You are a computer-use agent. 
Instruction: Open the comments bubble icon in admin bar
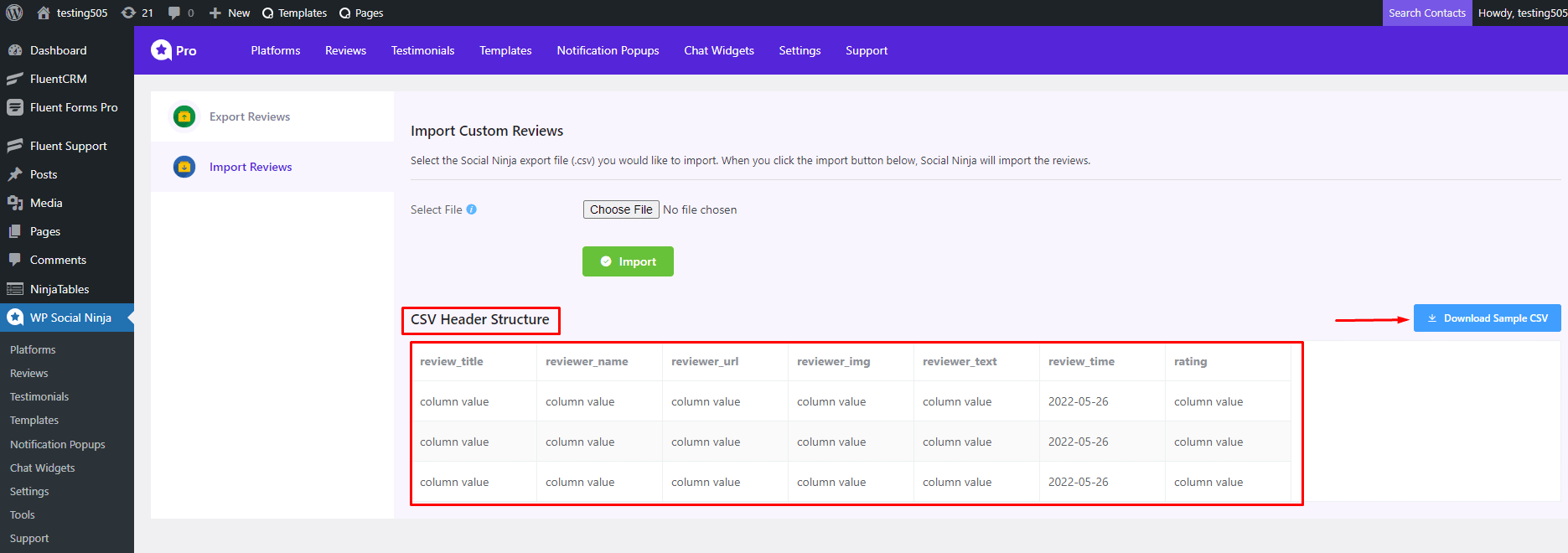pos(174,13)
